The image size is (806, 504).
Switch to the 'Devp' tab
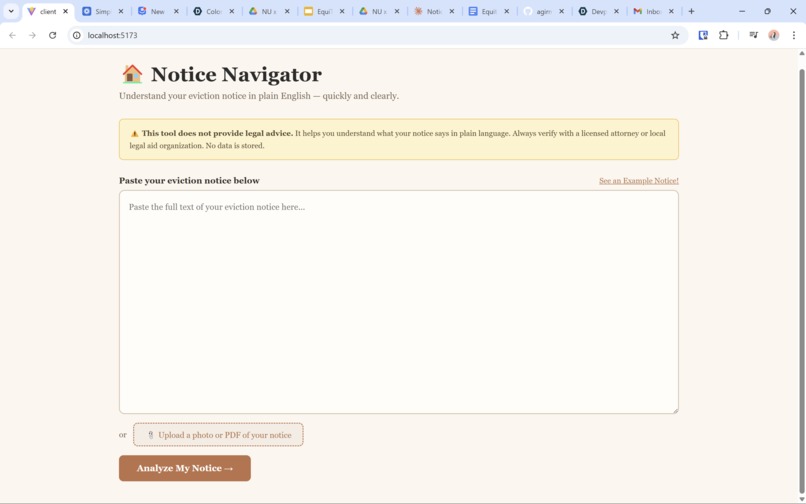(x=598, y=11)
